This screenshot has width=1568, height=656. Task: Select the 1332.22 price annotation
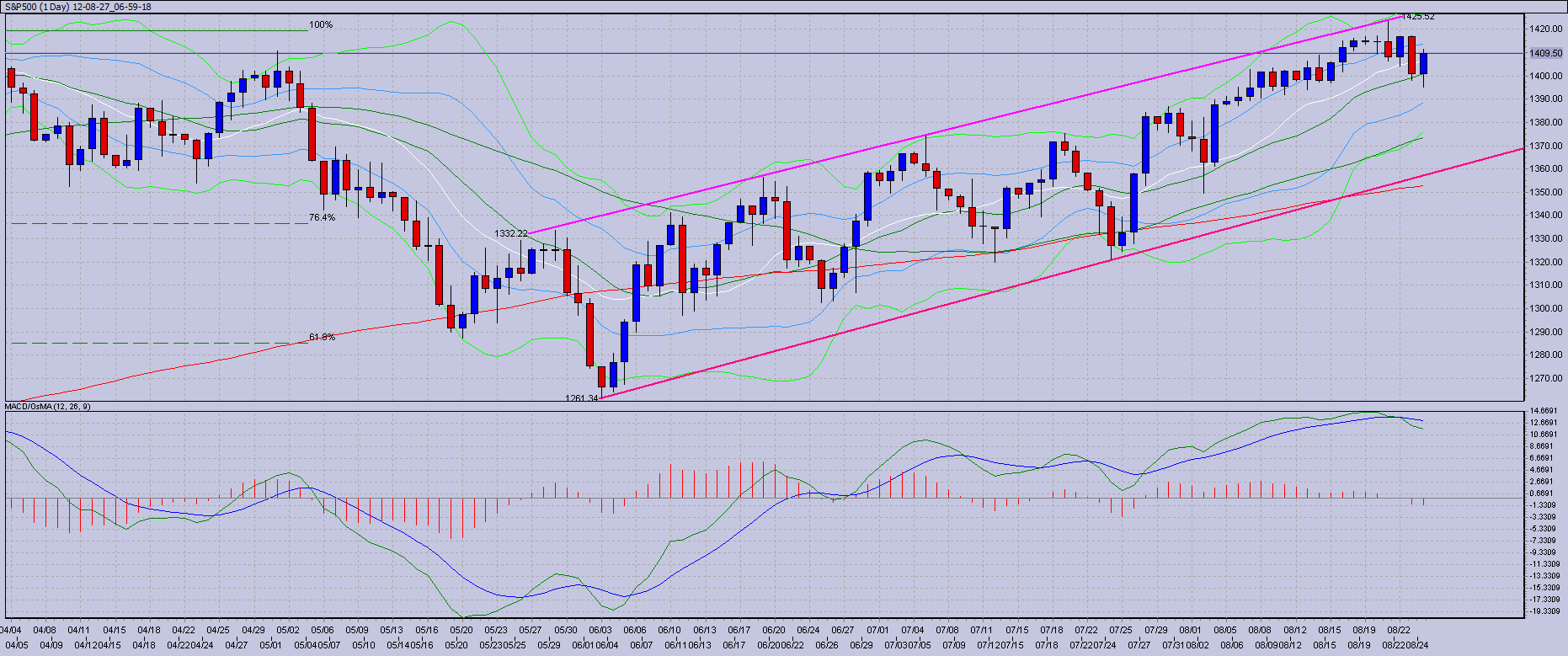pyautogui.click(x=510, y=233)
